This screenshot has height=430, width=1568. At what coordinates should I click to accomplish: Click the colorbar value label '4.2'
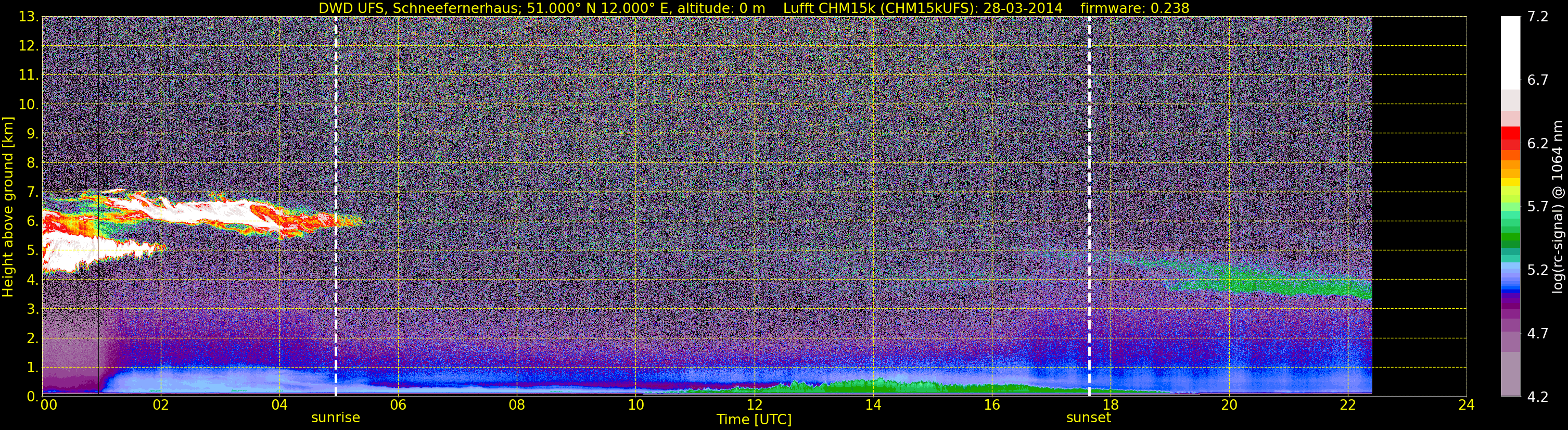pos(1538,397)
